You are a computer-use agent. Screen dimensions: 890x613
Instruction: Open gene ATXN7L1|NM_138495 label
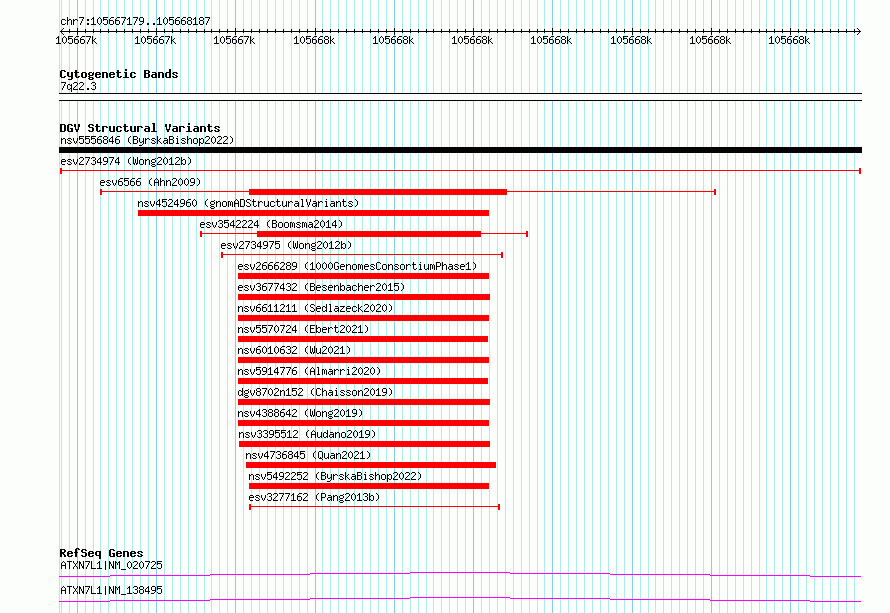coord(111,590)
